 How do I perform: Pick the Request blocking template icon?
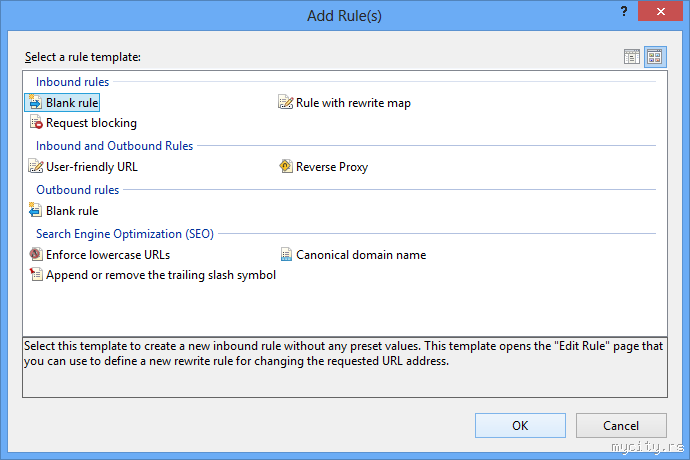[36, 123]
